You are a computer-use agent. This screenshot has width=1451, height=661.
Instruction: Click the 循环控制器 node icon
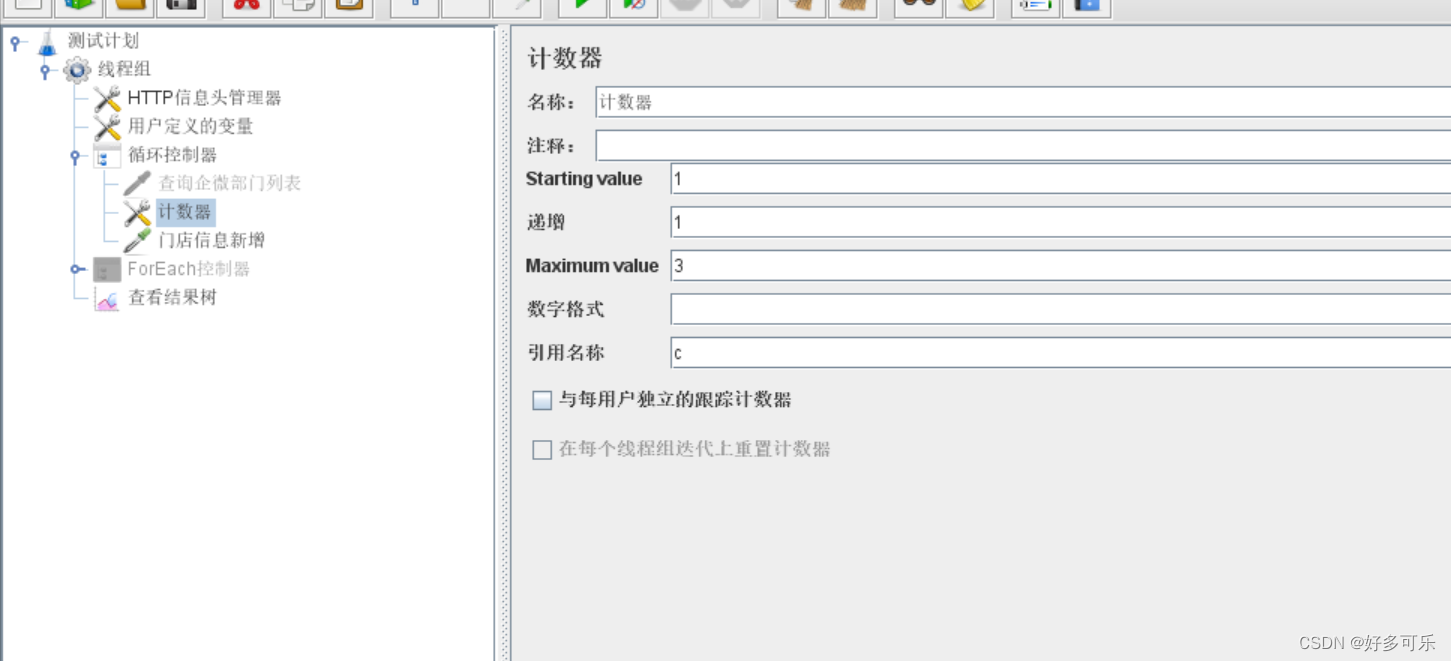click(107, 155)
